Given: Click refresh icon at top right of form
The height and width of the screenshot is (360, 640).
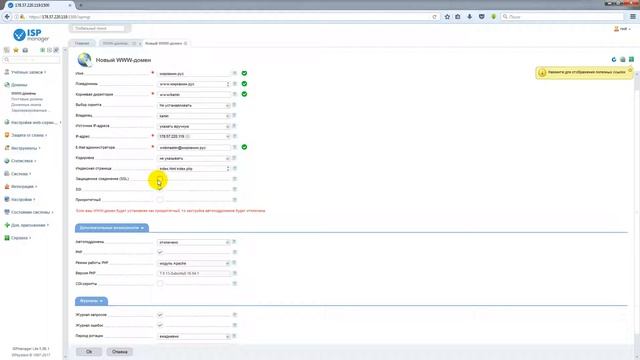Looking at the screenshot, I should coord(614,60).
